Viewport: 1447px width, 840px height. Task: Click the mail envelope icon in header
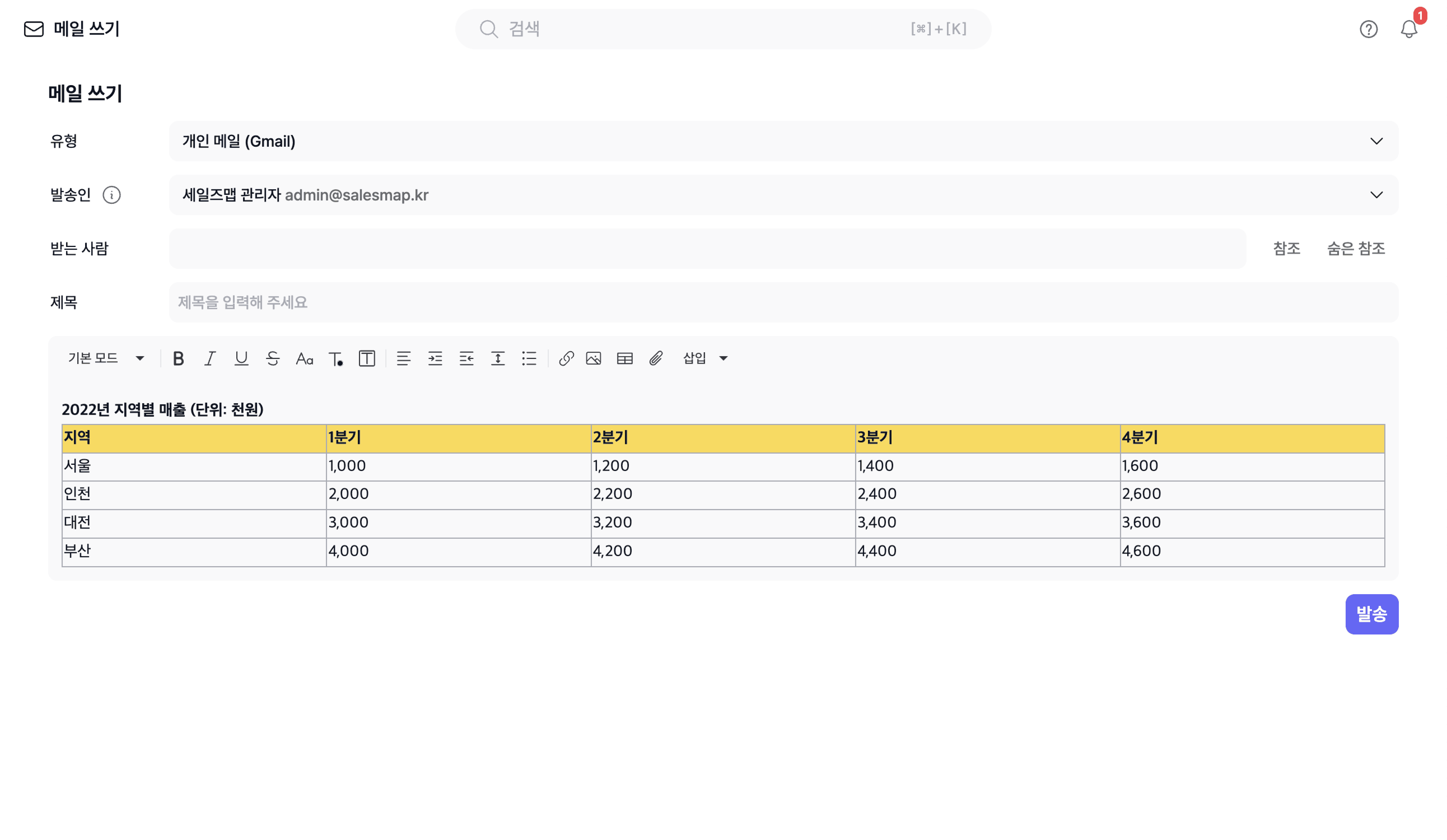33,29
